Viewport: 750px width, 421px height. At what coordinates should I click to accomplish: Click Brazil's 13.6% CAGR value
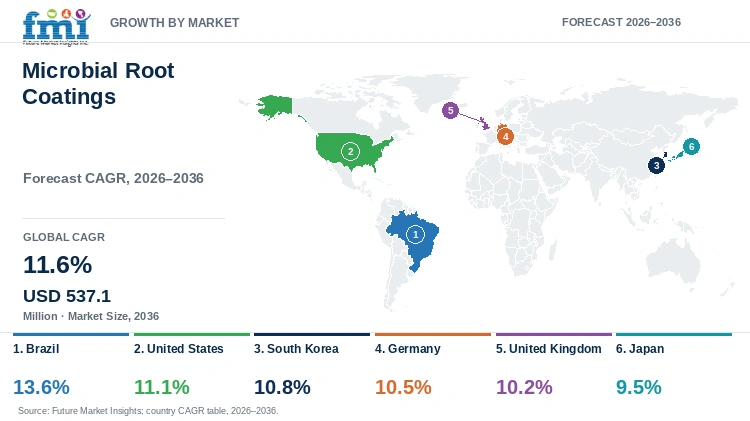point(41,387)
